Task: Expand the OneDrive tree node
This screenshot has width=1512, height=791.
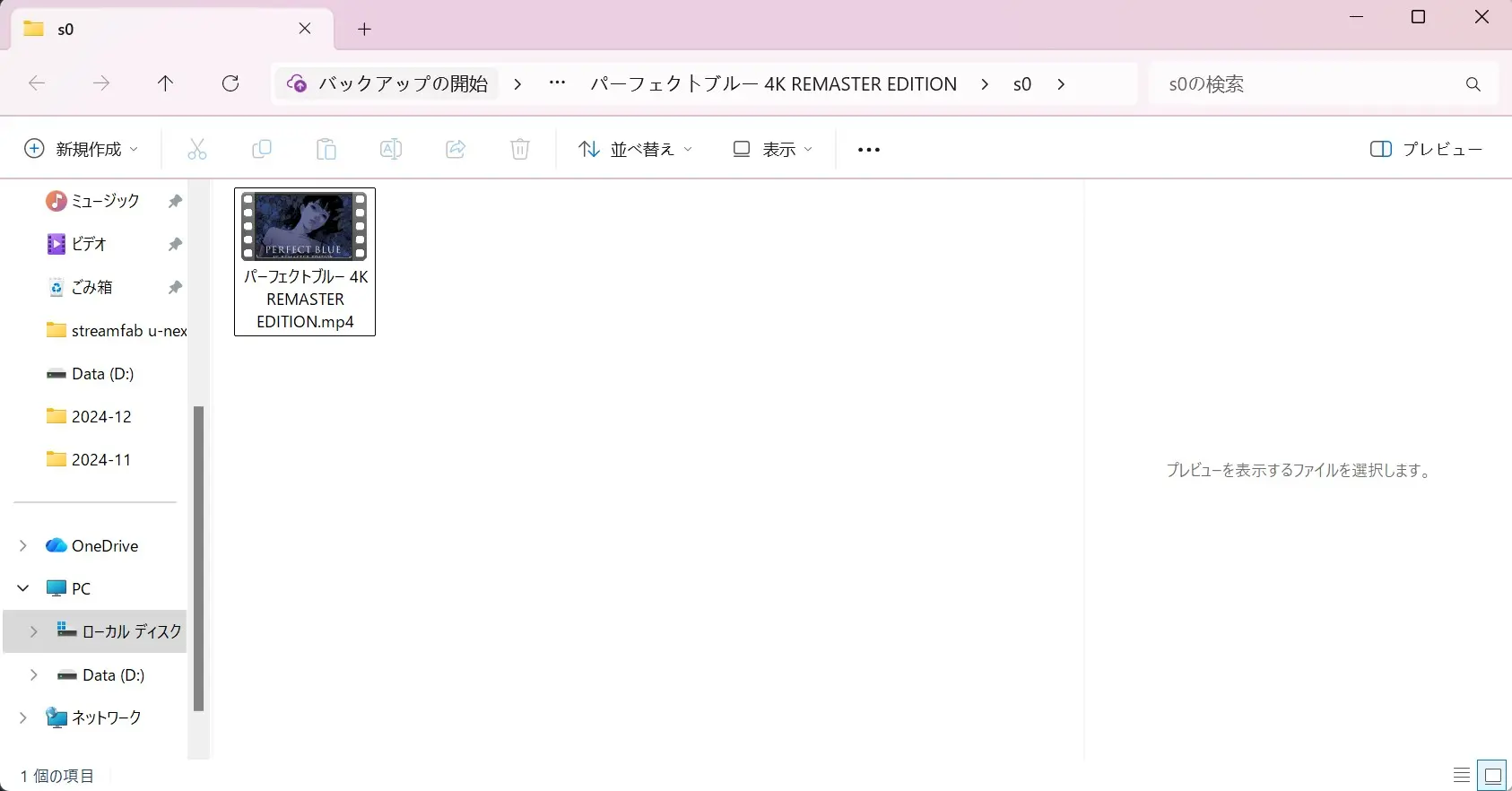Action: coord(23,545)
